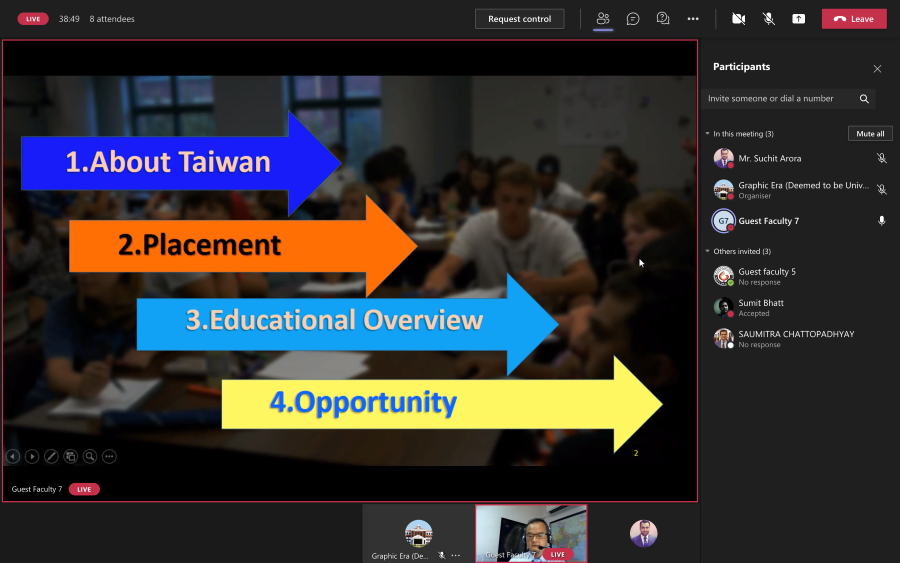This screenshot has height=563, width=900.
Task: Select Graphic Era participant tile
Action: [x=418, y=533]
